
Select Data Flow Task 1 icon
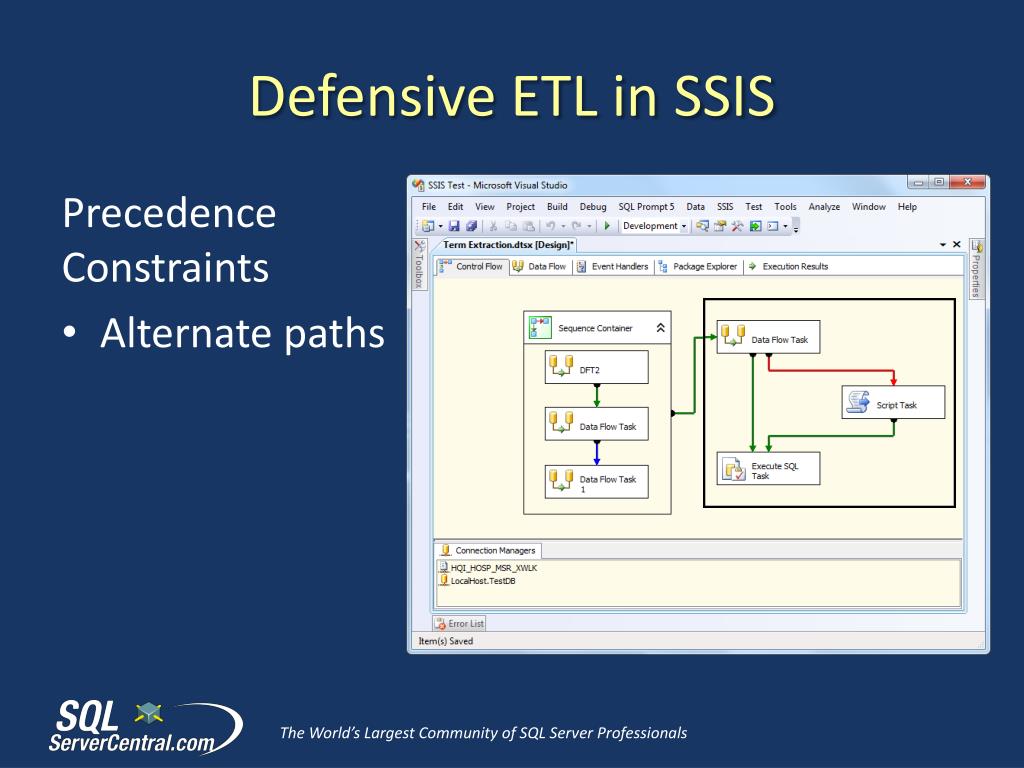561,480
